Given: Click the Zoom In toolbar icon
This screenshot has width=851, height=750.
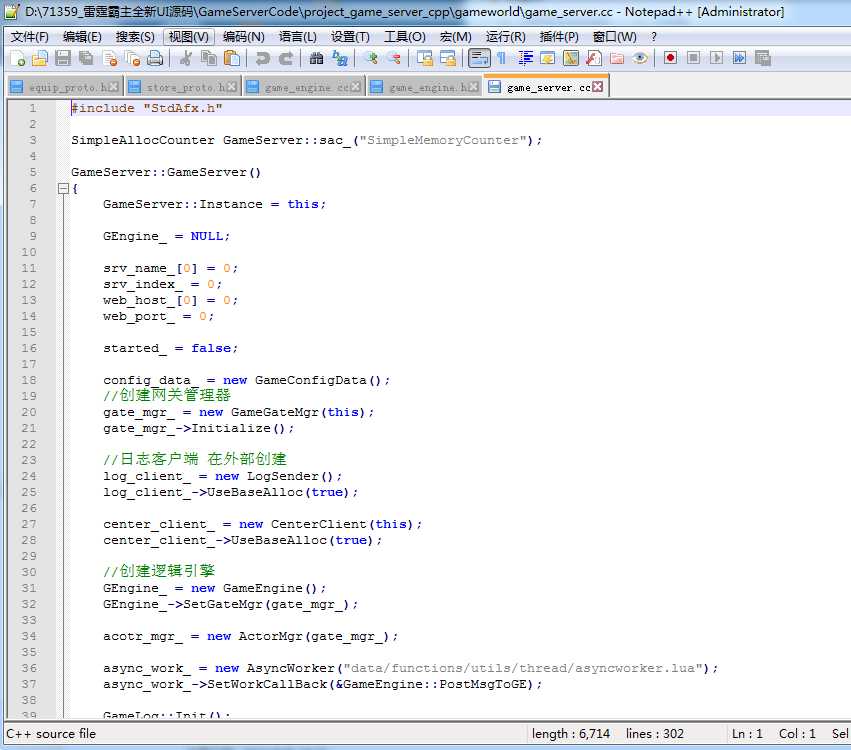Looking at the screenshot, I should [371, 59].
